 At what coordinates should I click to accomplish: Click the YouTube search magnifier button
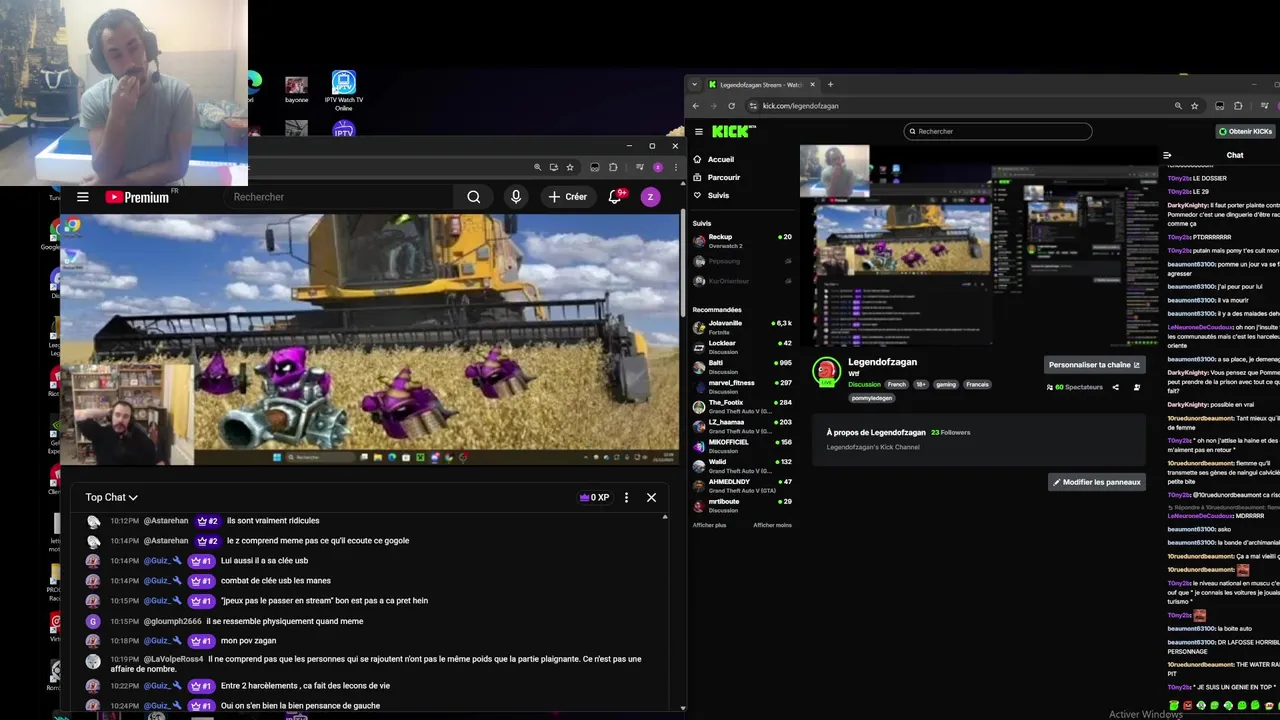point(474,197)
